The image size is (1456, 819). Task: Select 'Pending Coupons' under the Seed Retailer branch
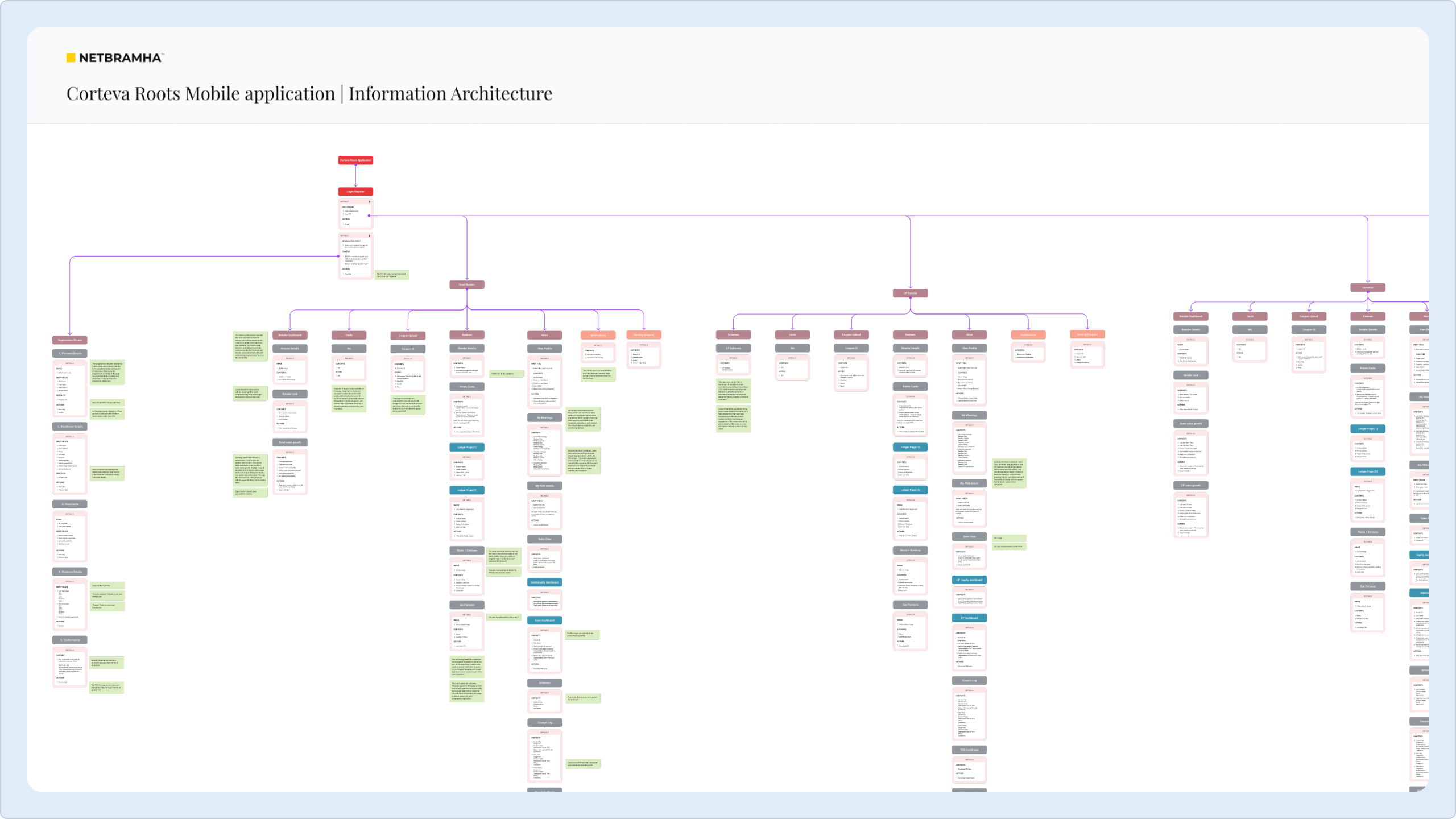pyautogui.click(x=644, y=335)
